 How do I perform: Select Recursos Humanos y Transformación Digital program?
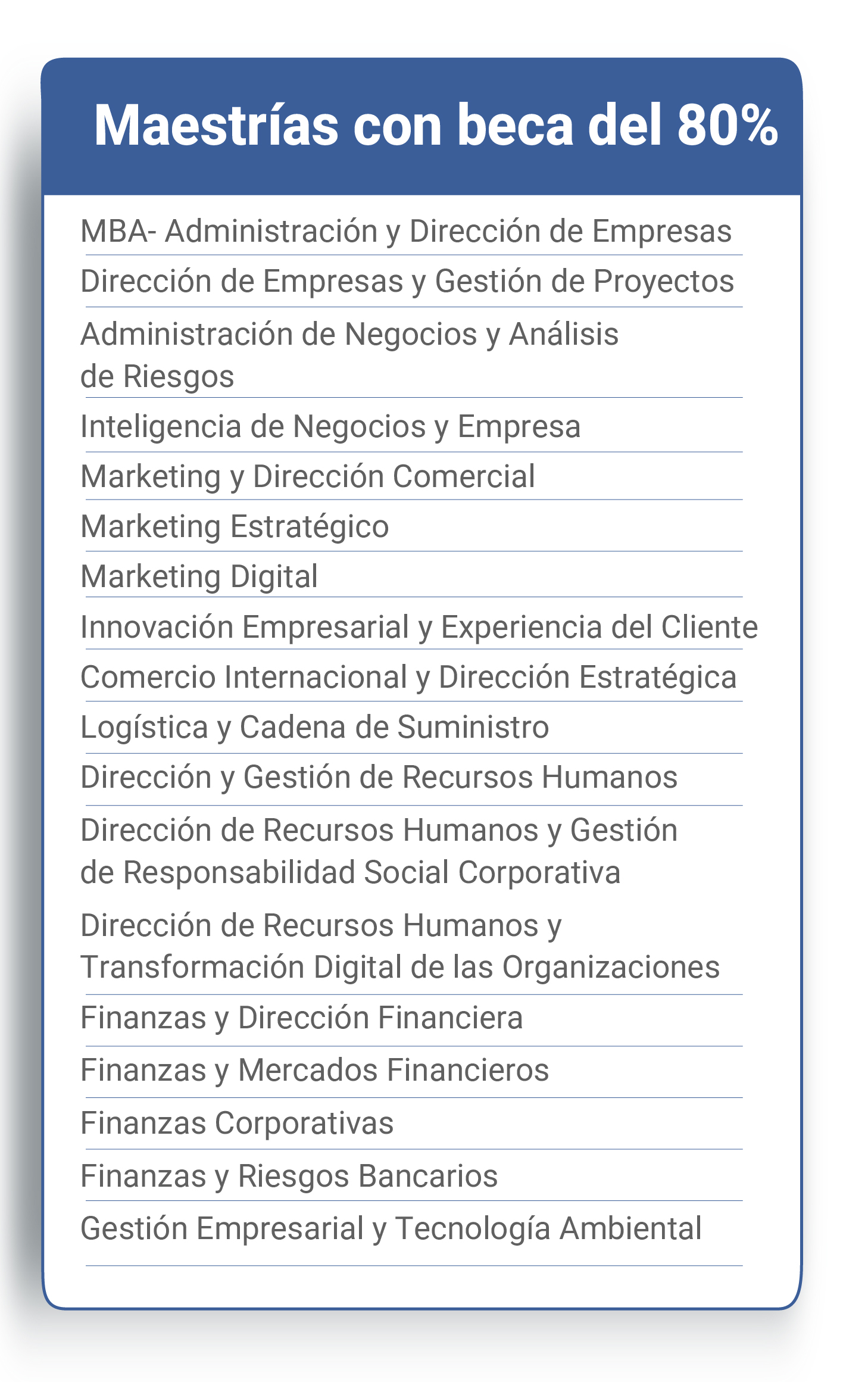pyautogui.click(x=400, y=946)
